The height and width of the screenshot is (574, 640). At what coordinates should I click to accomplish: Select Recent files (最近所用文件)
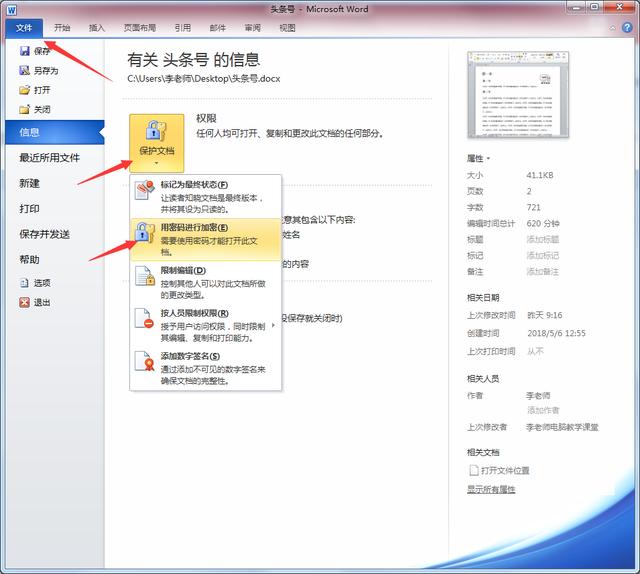click(49, 158)
